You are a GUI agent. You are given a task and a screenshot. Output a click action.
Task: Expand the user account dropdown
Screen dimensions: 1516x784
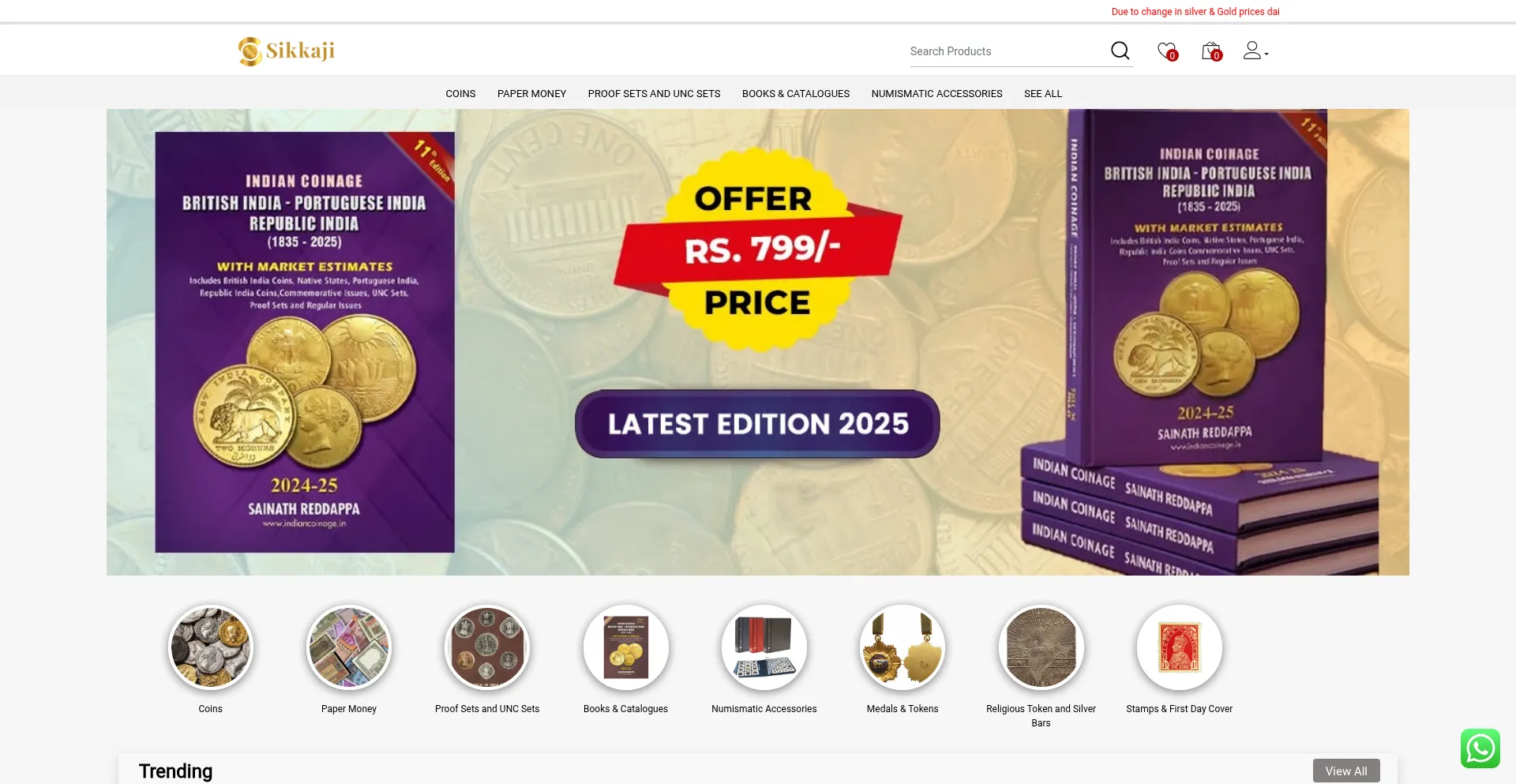(1255, 51)
